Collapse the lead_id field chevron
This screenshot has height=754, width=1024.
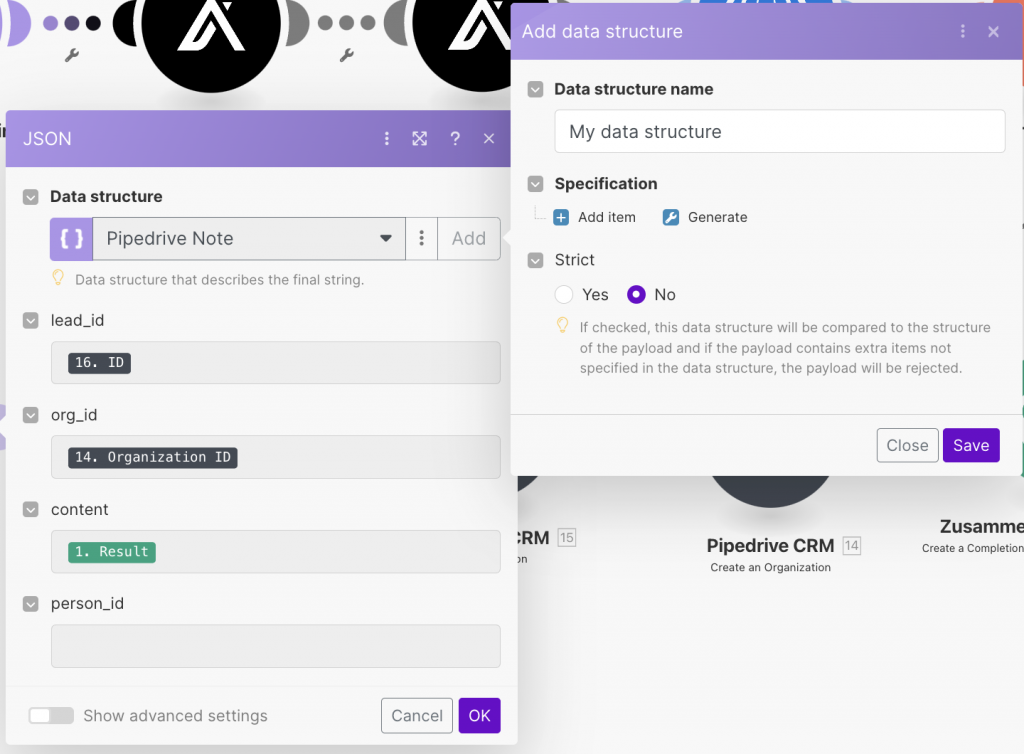coord(31,321)
